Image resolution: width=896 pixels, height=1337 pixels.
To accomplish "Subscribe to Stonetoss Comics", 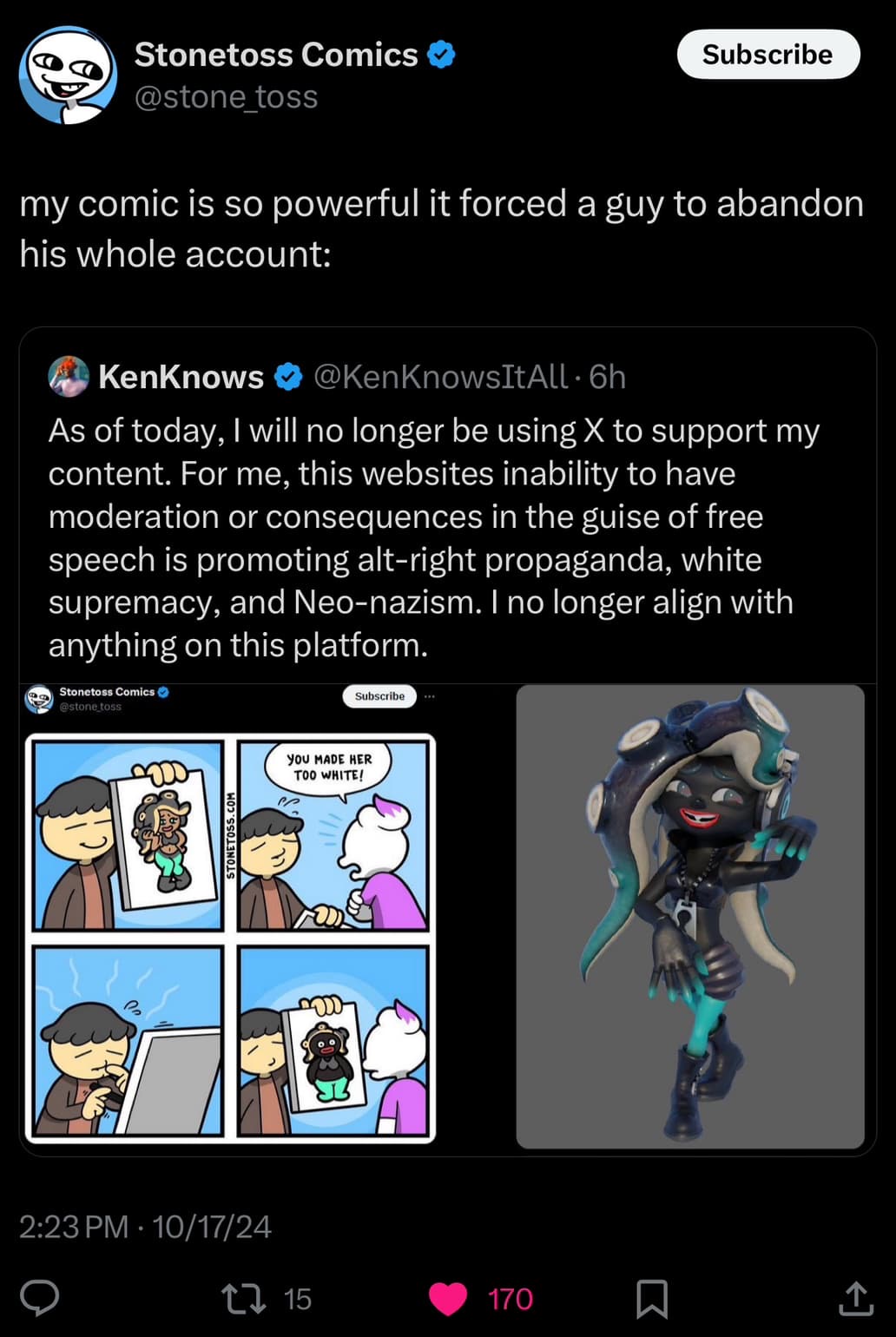I will point(768,55).
